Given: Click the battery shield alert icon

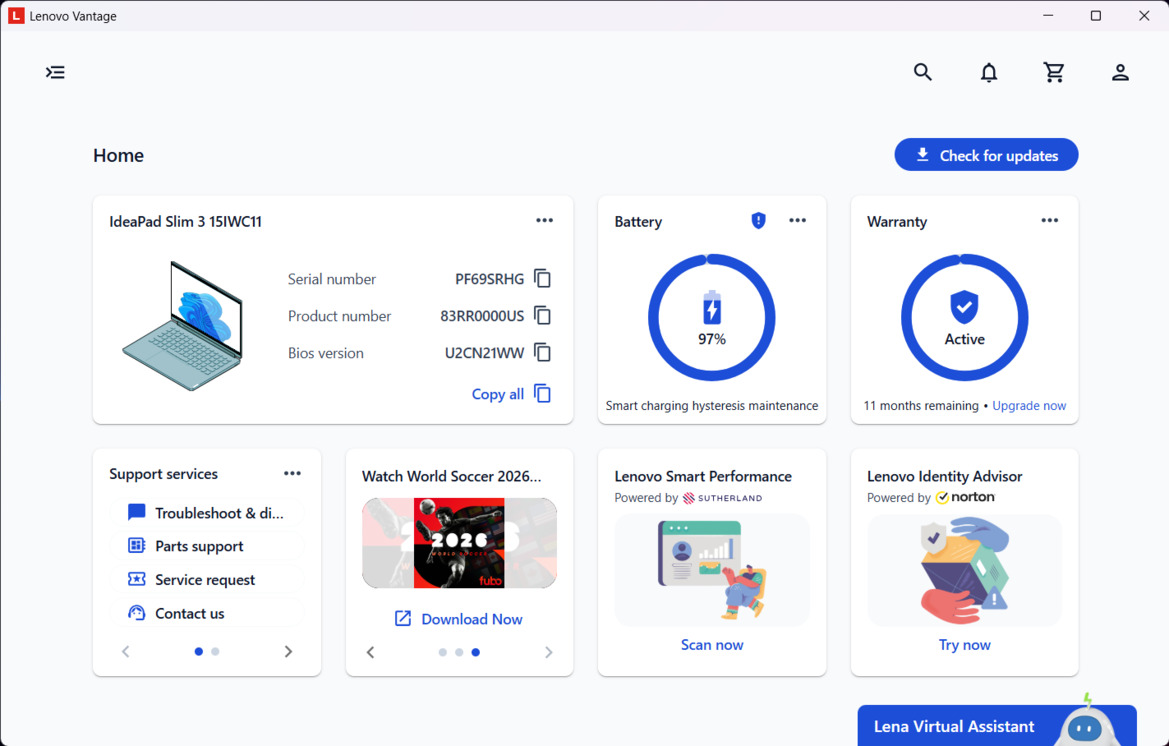Looking at the screenshot, I should [758, 221].
